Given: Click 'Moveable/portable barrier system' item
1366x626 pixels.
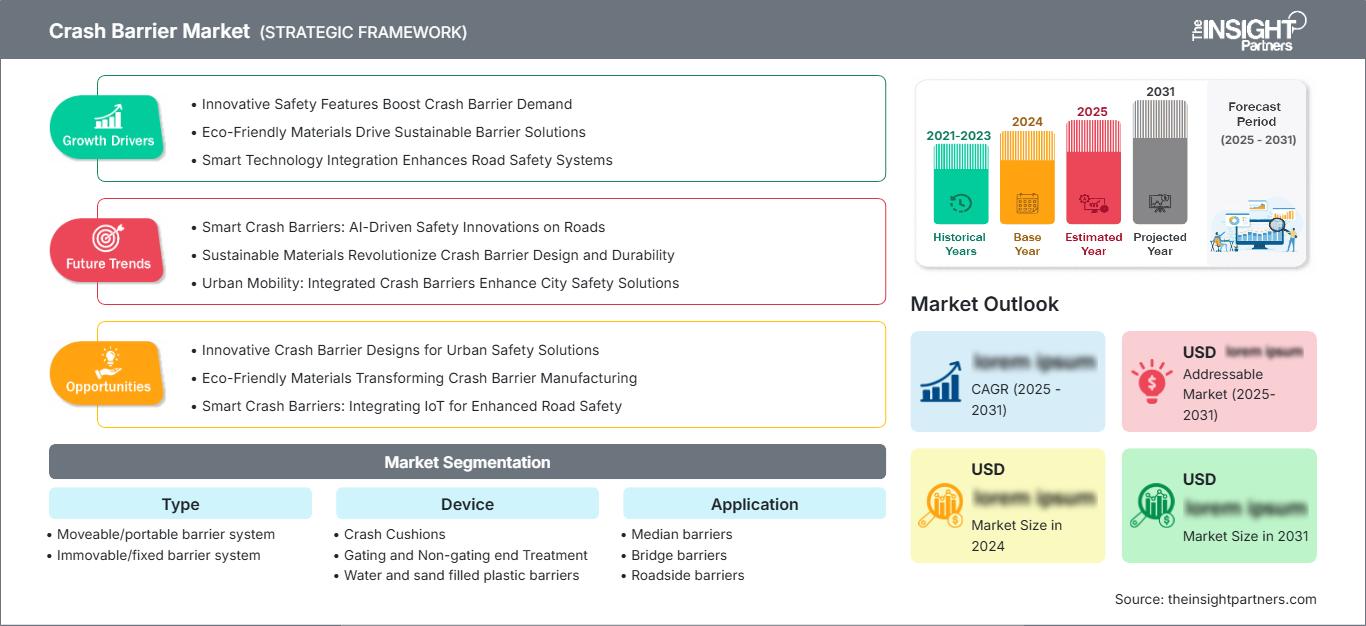Looking at the screenshot, I should pos(166,534).
